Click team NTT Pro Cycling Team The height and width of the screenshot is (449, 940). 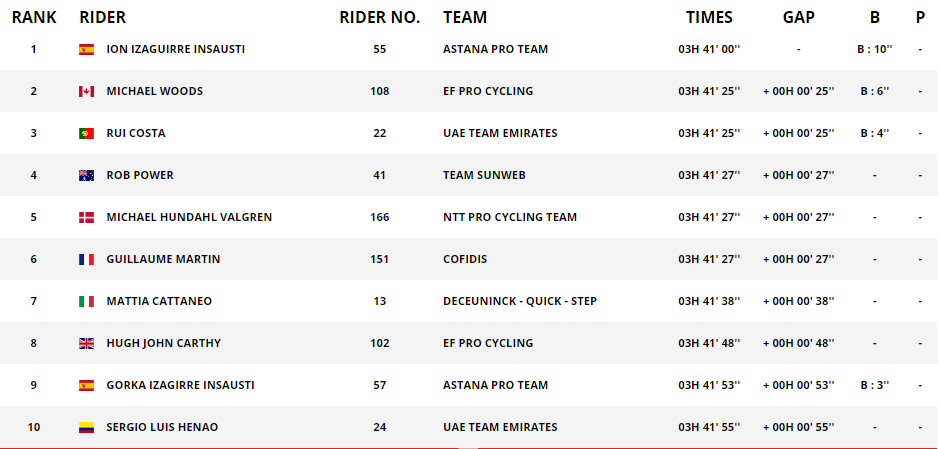click(x=510, y=217)
